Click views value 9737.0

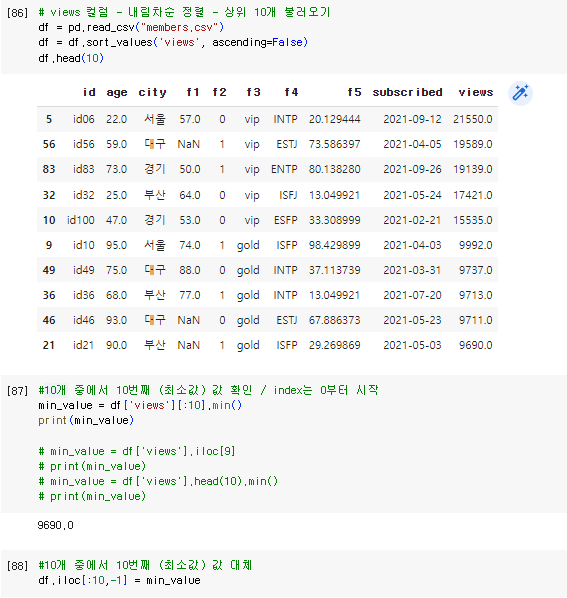[x=475, y=270]
